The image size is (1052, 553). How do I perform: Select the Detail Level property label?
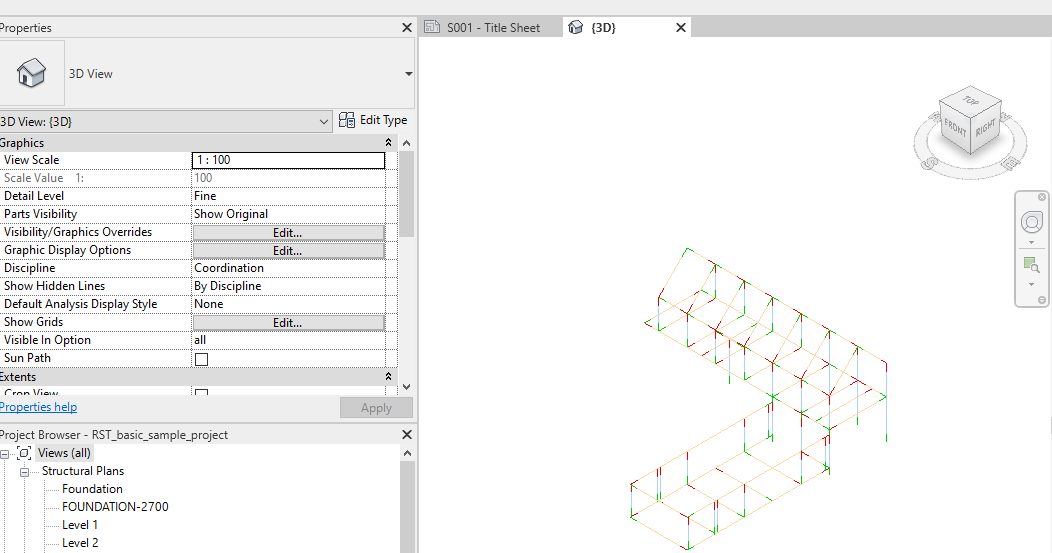click(x=34, y=196)
